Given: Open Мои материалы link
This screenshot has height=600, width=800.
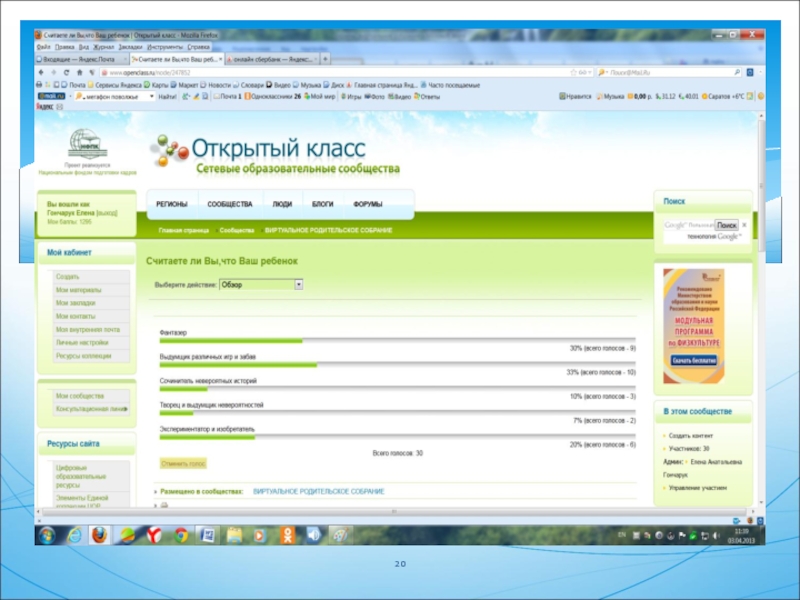Looking at the screenshot, I should click(x=79, y=290).
